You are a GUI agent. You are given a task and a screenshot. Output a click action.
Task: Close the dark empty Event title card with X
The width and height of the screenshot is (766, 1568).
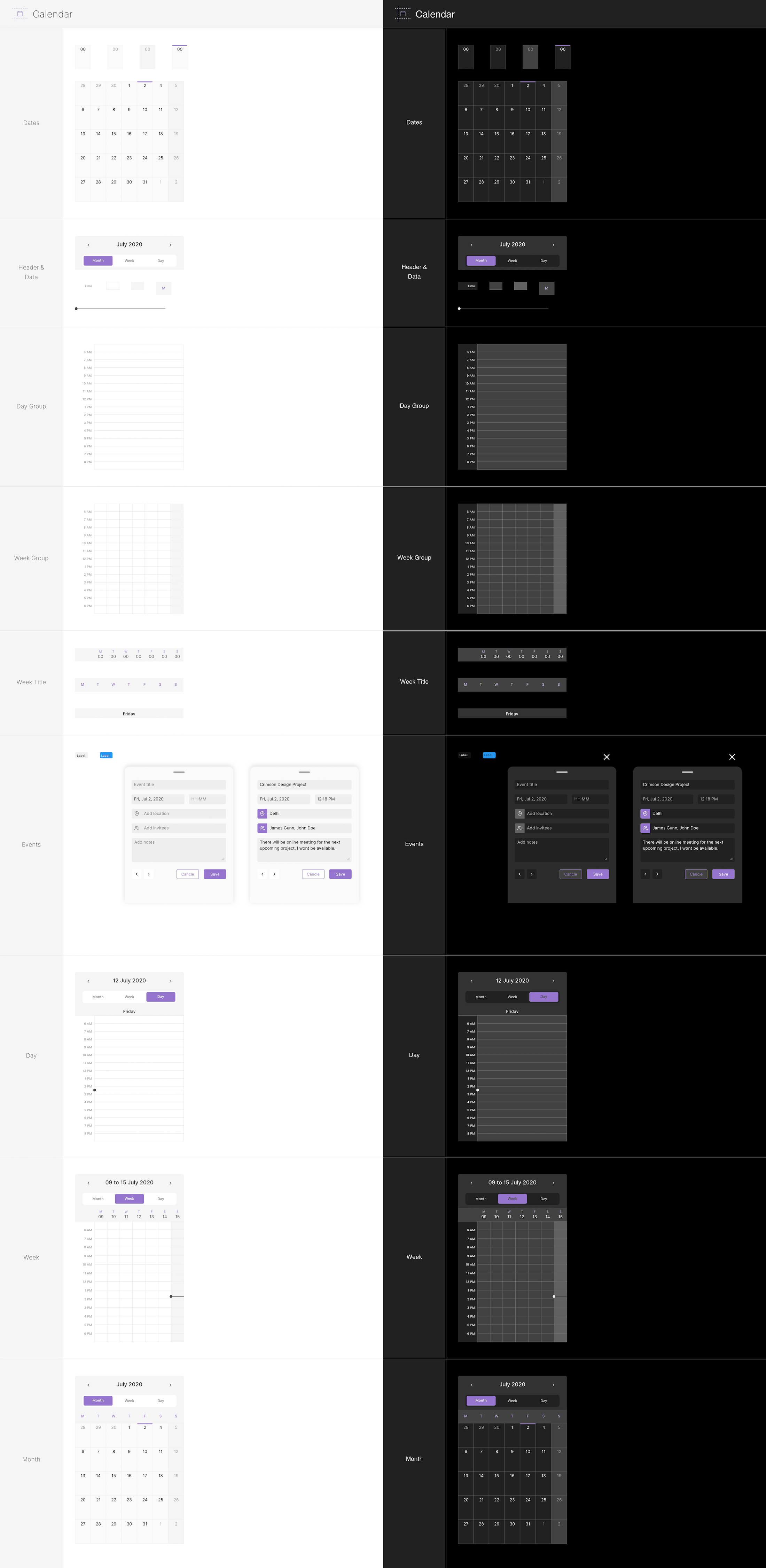pos(607,757)
